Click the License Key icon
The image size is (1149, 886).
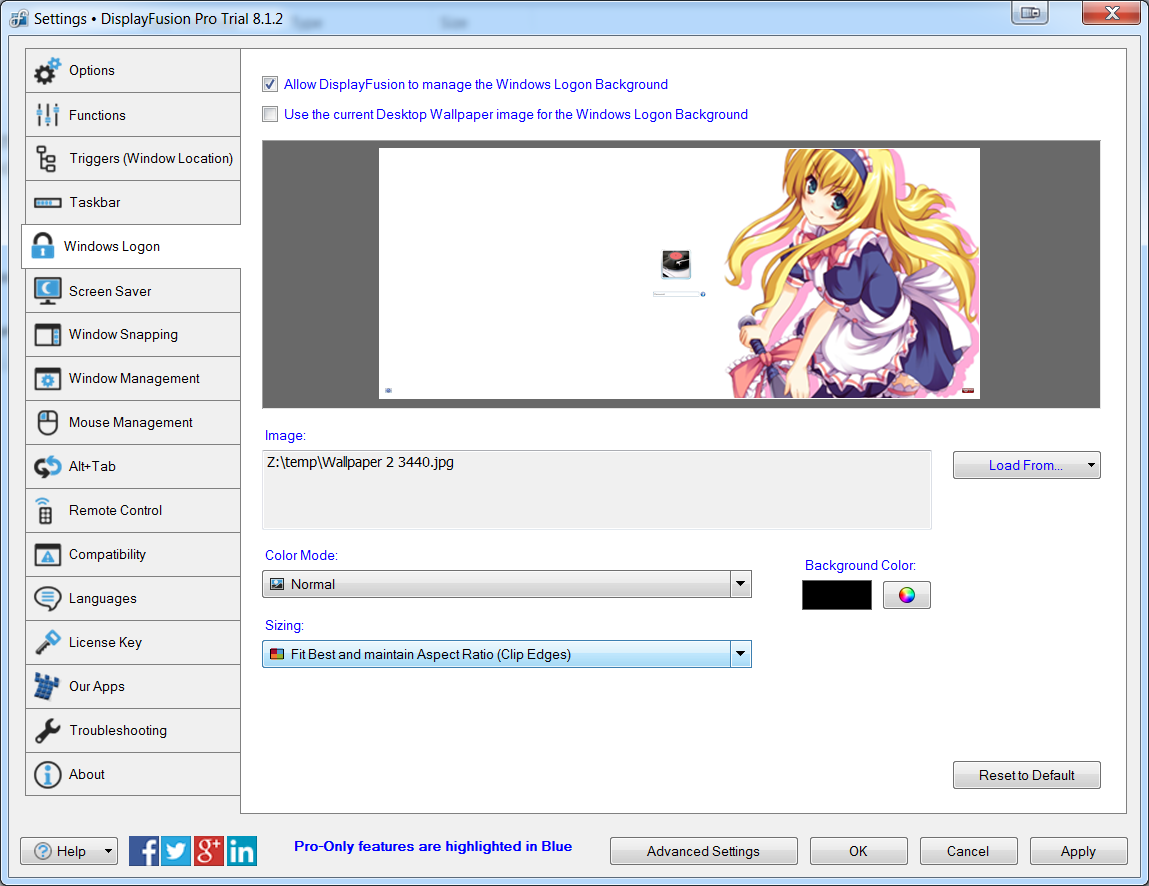tap(47, 642)
